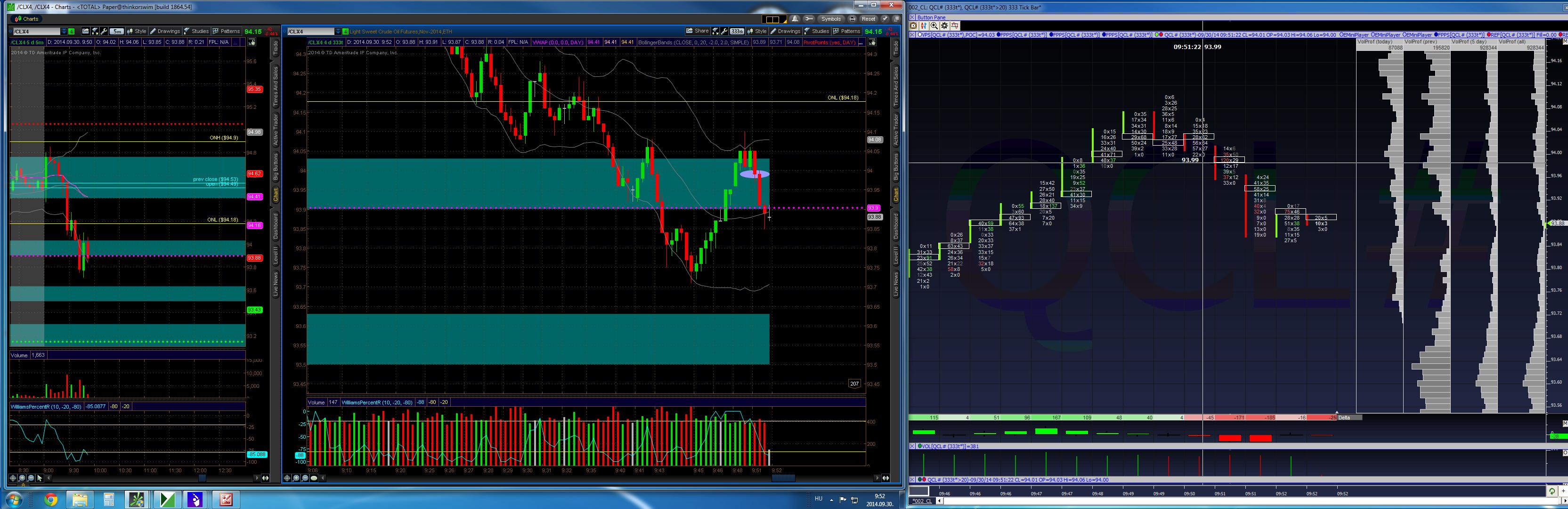The width and height of the screenshot is (1568, 509).
Task: Click the crosshair pan icon below the left chart
Action: click(x=13, y=478)
